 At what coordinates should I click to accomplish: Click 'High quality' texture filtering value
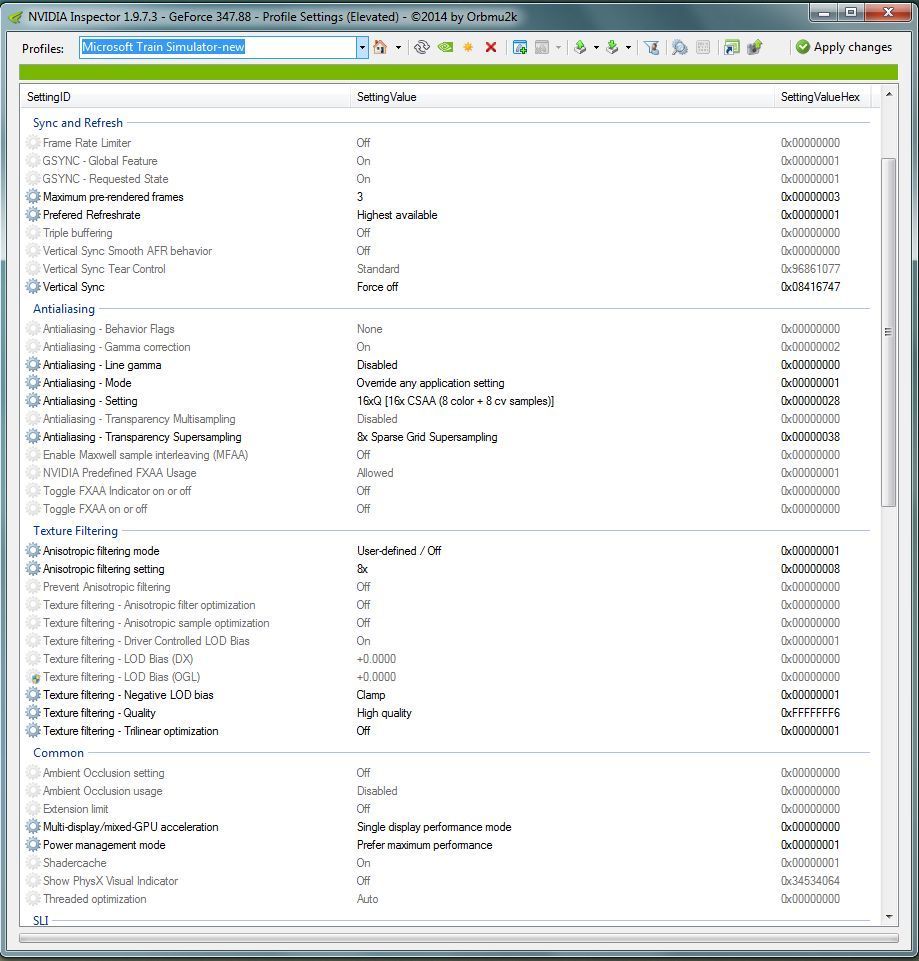click(384, 713)
